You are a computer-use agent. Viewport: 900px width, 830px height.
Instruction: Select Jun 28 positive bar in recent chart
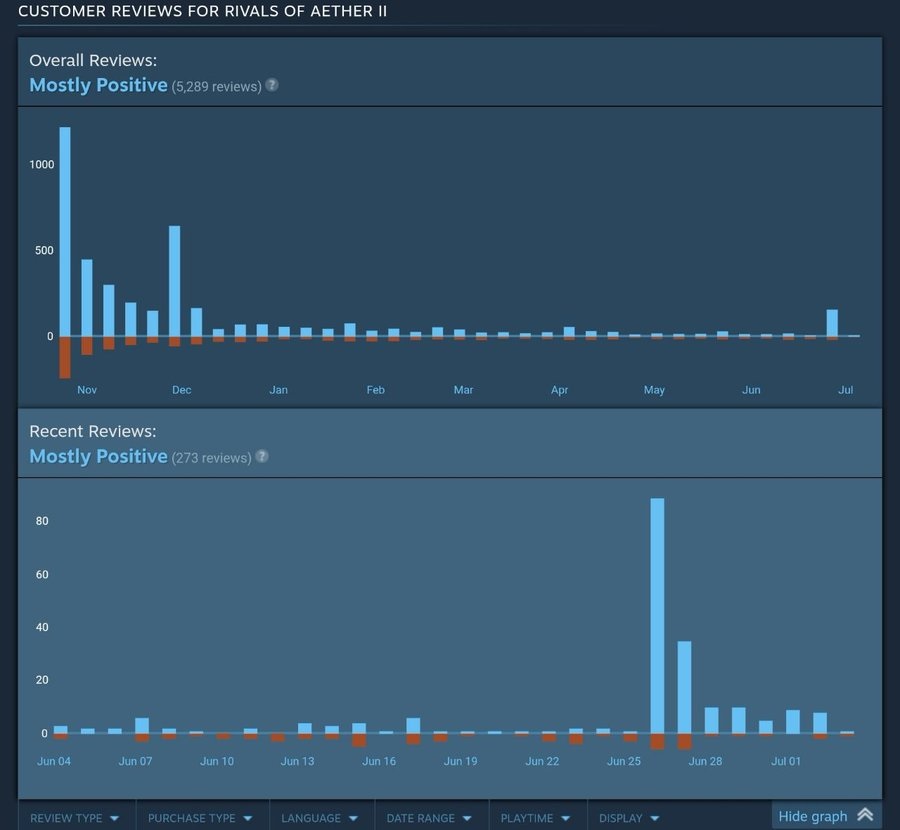point(711,720)
